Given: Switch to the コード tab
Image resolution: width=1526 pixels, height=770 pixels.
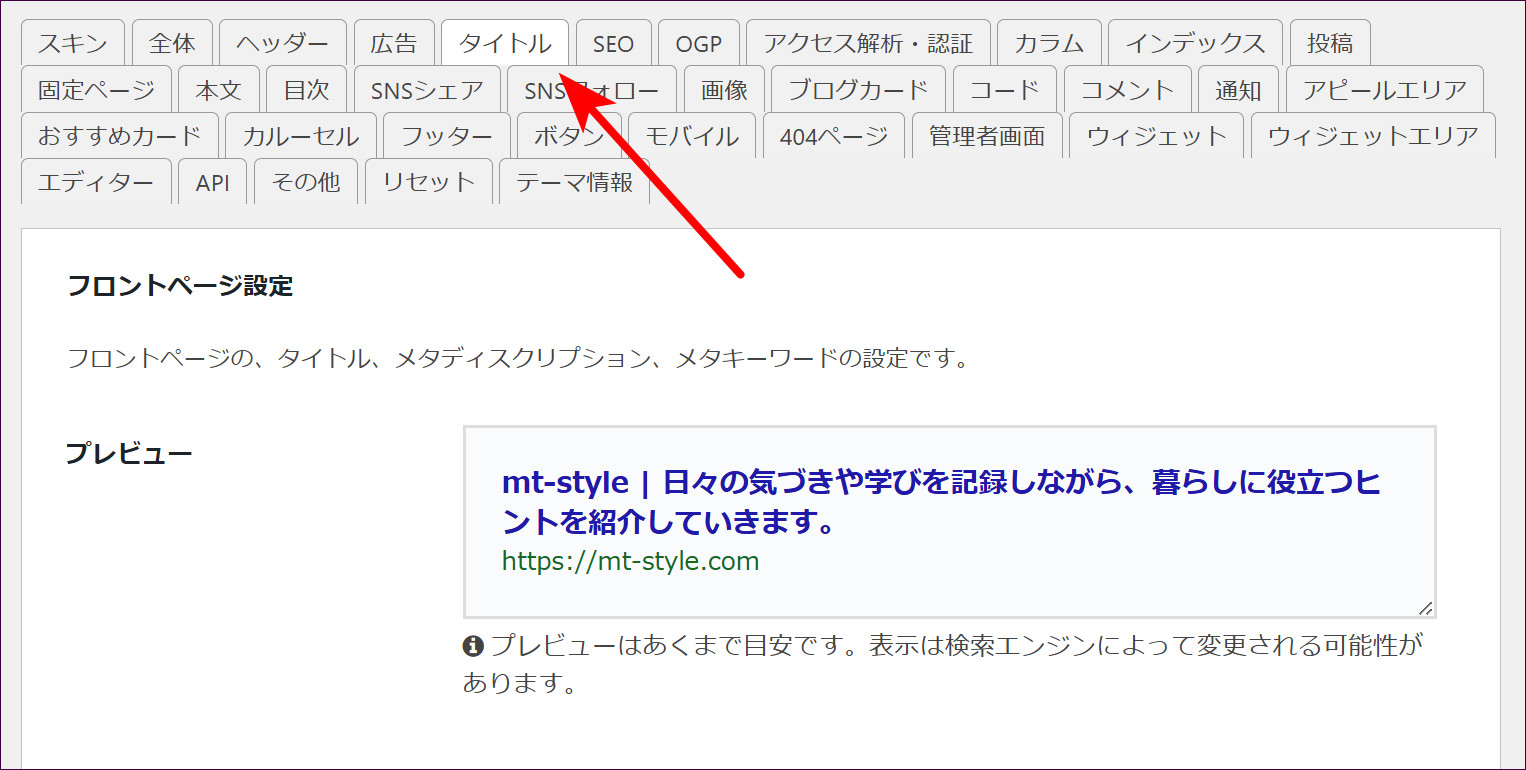Looking at the screenshot, I should click(1005, 90).
